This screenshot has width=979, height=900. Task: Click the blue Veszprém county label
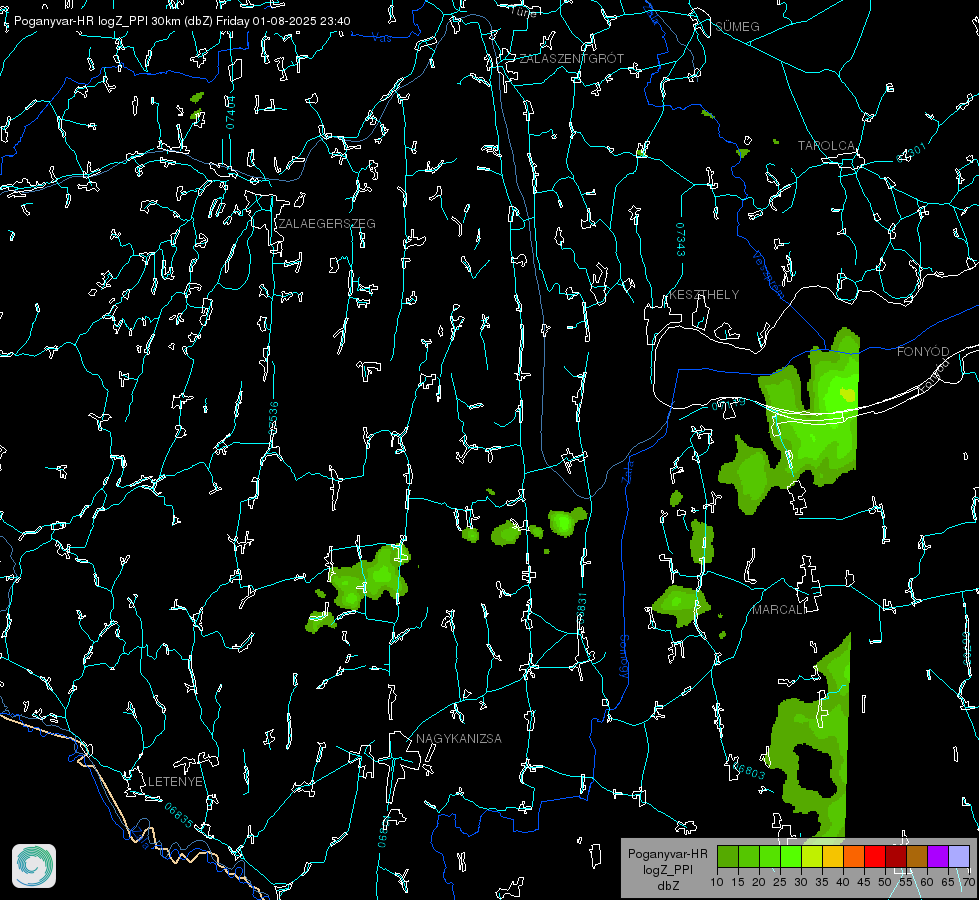(x=769, y=274)
